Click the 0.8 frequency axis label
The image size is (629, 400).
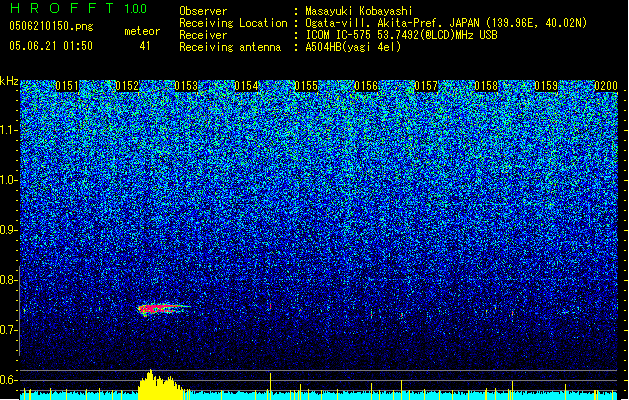coord(8,280)
